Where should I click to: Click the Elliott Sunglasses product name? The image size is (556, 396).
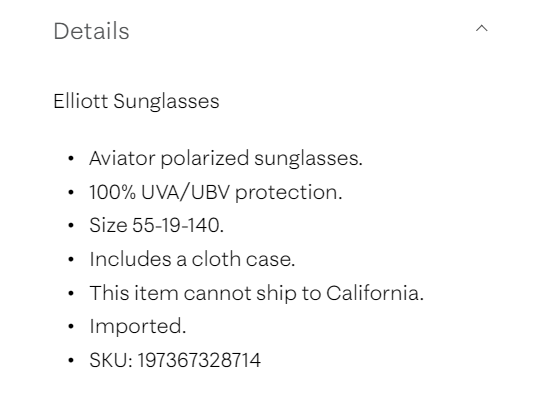coord(137,101)
